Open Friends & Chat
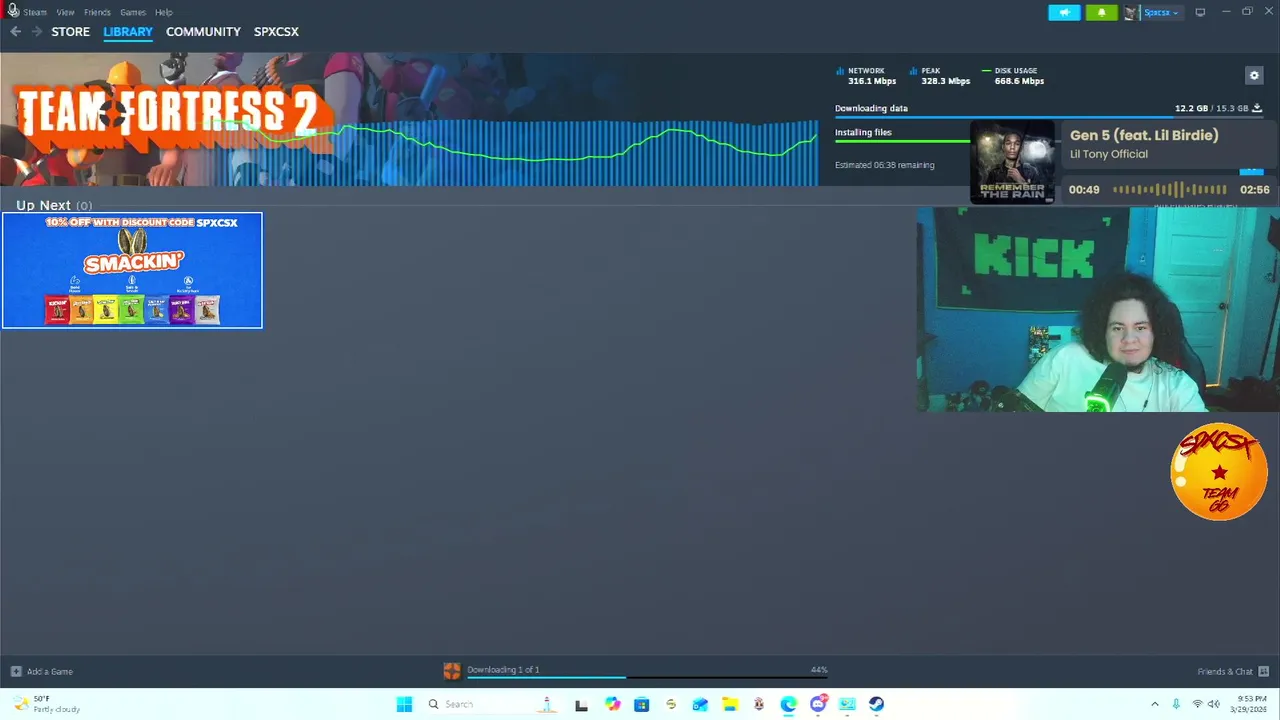This screenshot has width=1280, height=720. click(1233, 671)
